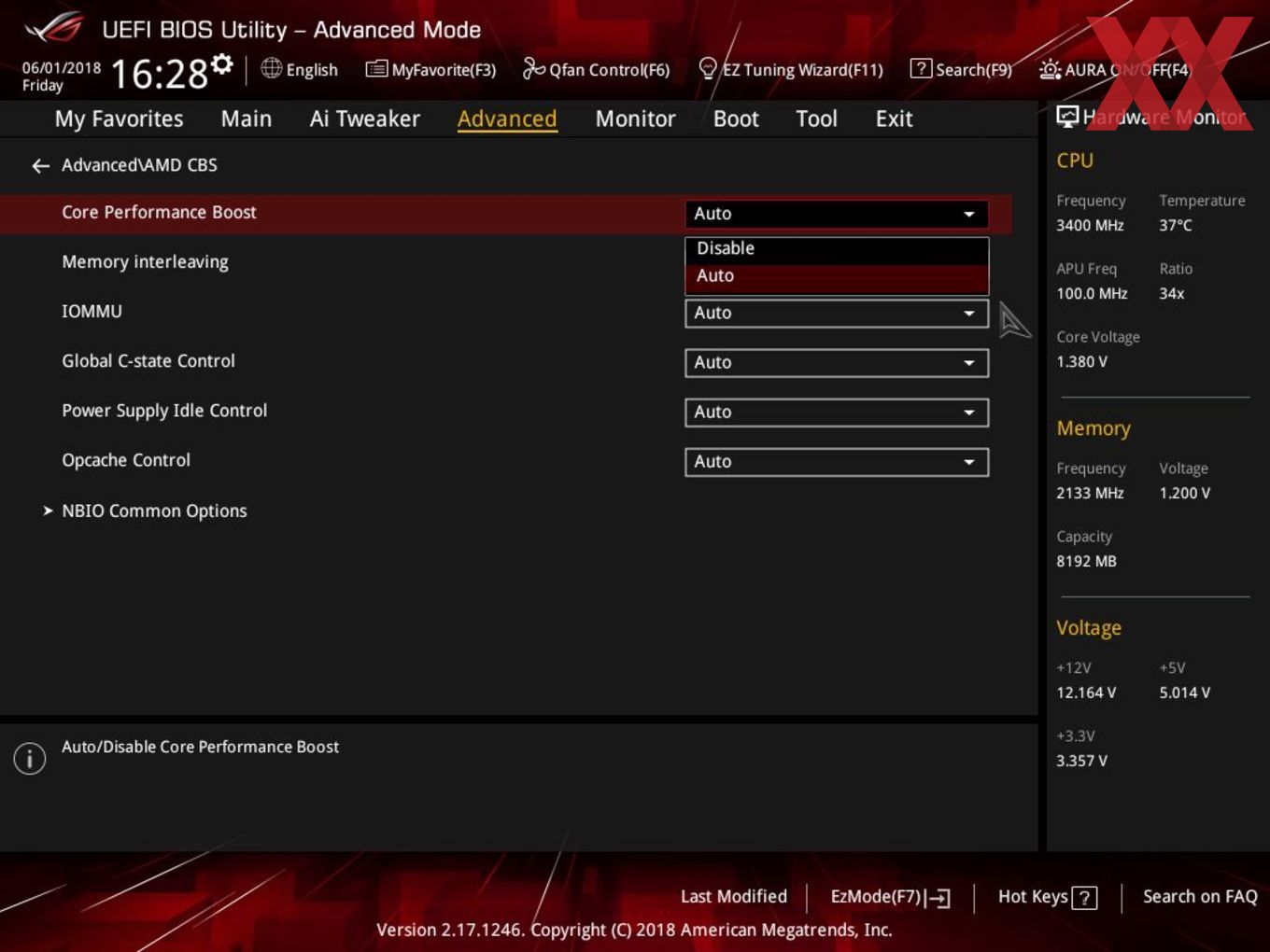Launch EZ Tuning Wizard(F11)
The height and width of the screenshot is (952, 1270).
[x=790, y=69]
